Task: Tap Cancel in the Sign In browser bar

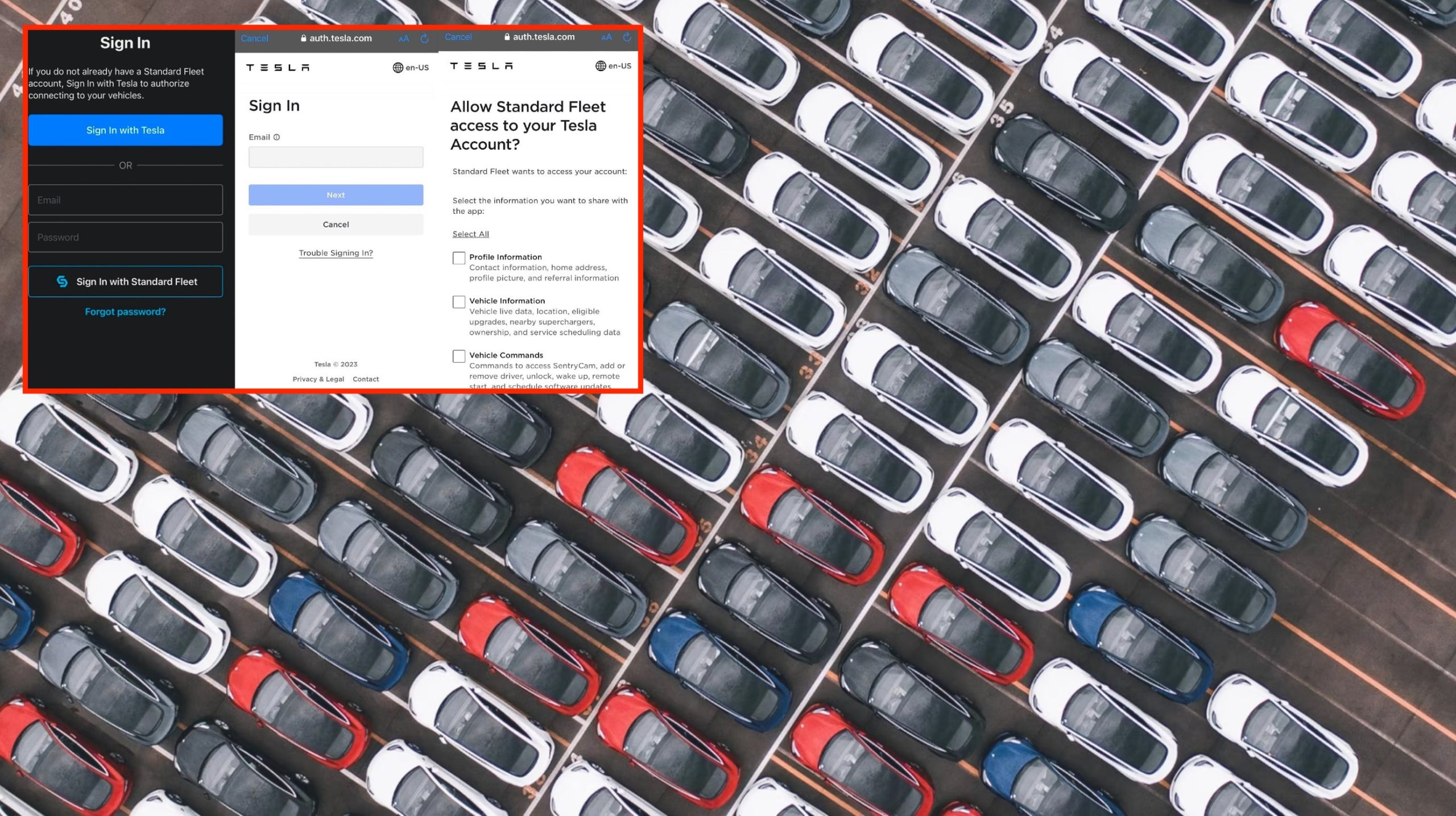Action: coord(254,38)
